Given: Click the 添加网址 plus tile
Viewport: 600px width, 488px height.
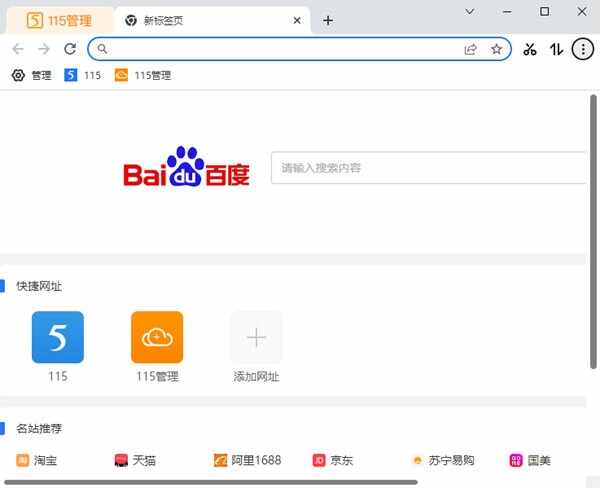Looking at the screenshot, I should [x=256, y=337].
